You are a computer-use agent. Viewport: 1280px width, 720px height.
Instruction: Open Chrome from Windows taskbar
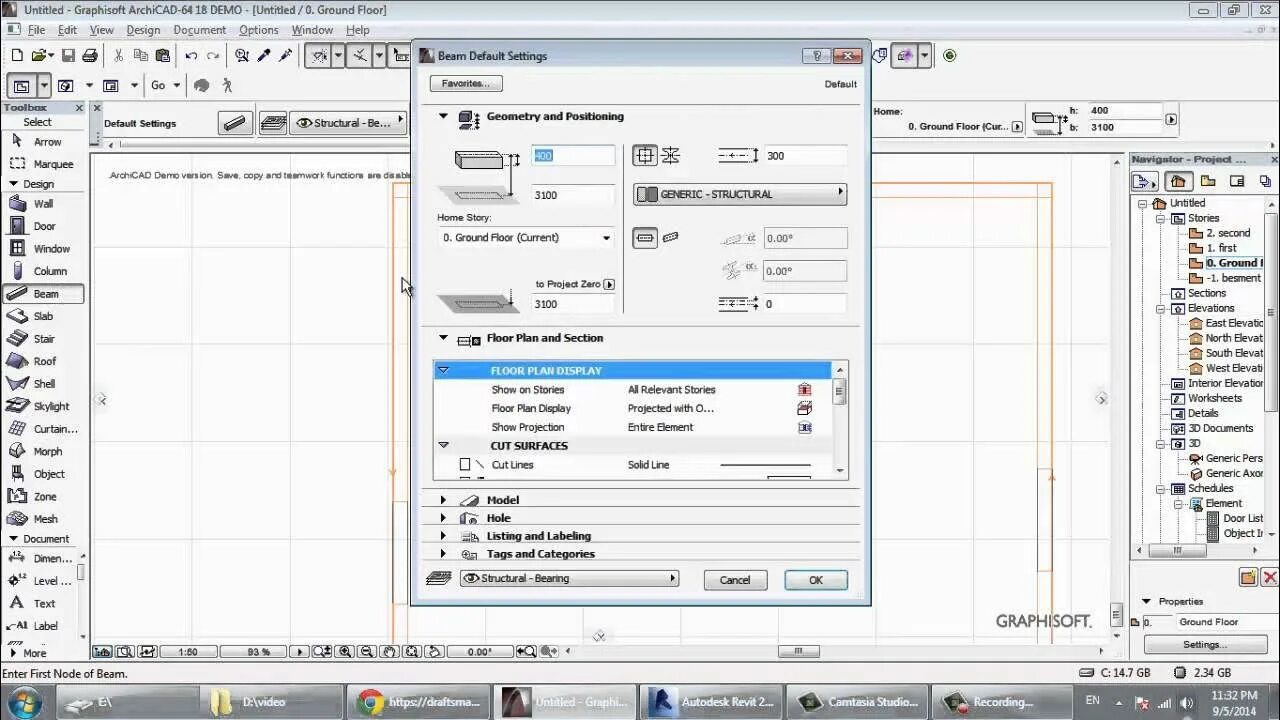click(417, 702)
